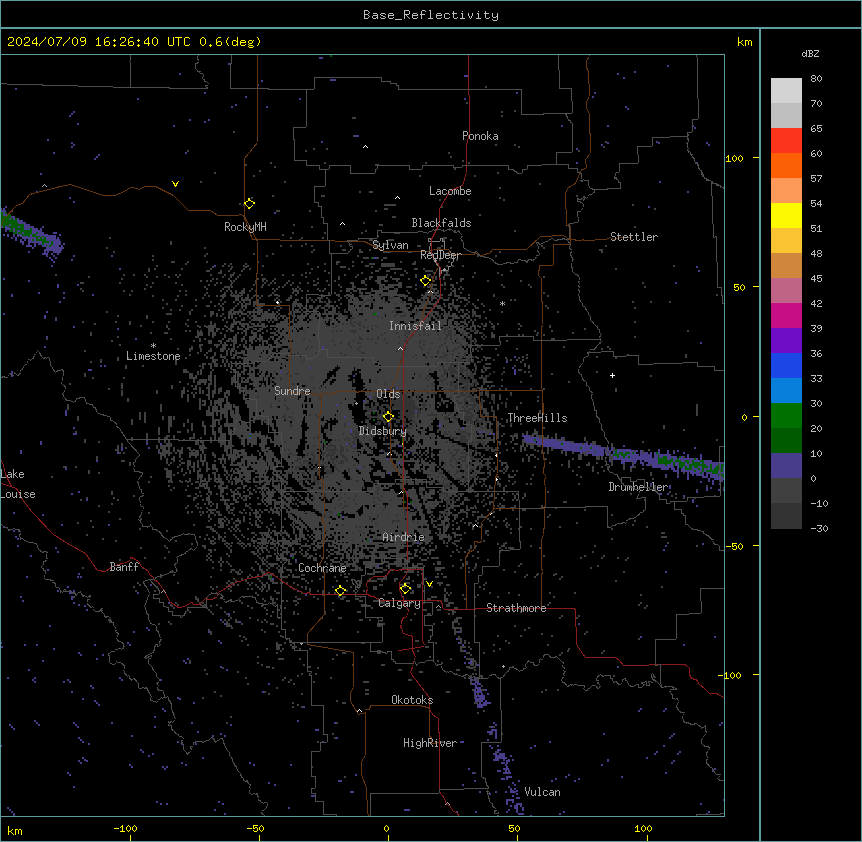This screenshot has width=862, height=842.
Task: Click the Lake Louise label
Action: pyautogui.click(x=18, y=484)
